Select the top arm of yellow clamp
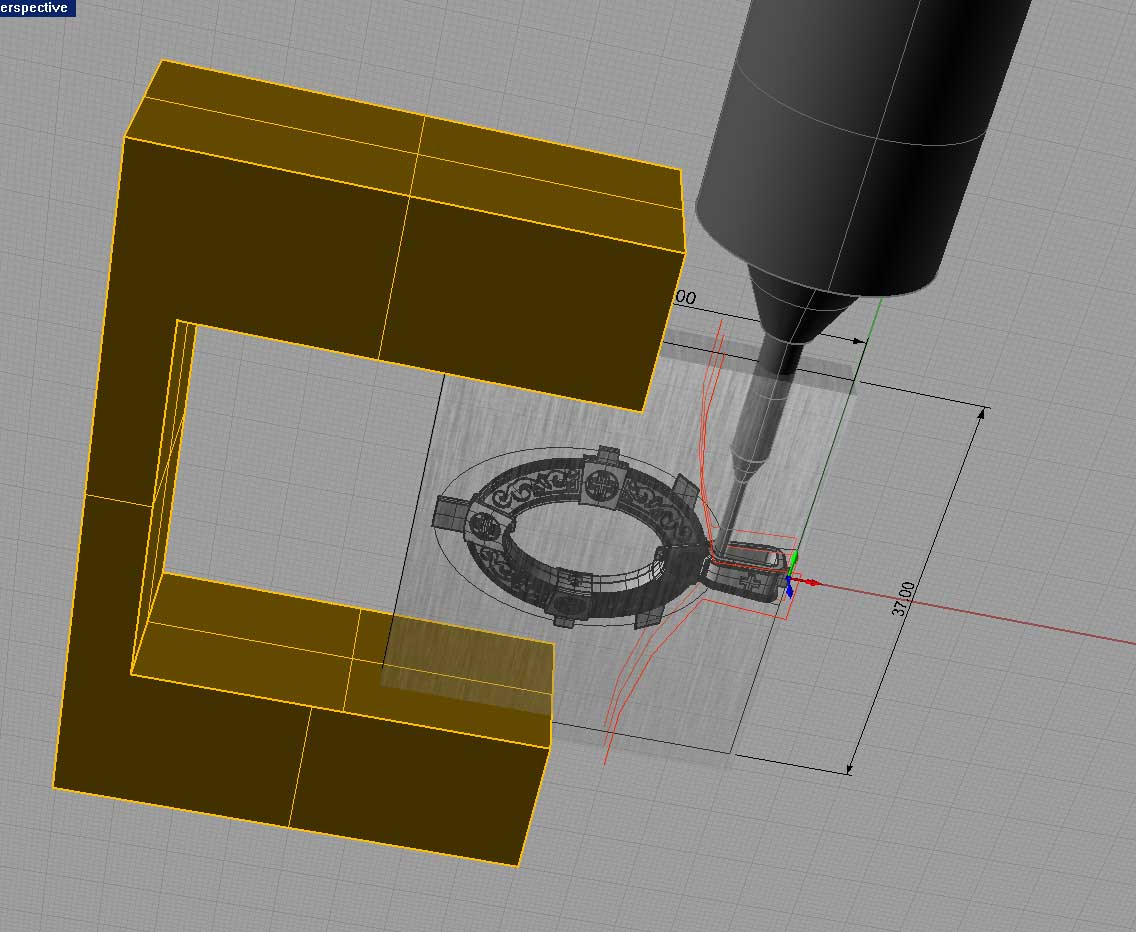The width and height of the screenshot is (1136, 932). click(x=400, y=250)
